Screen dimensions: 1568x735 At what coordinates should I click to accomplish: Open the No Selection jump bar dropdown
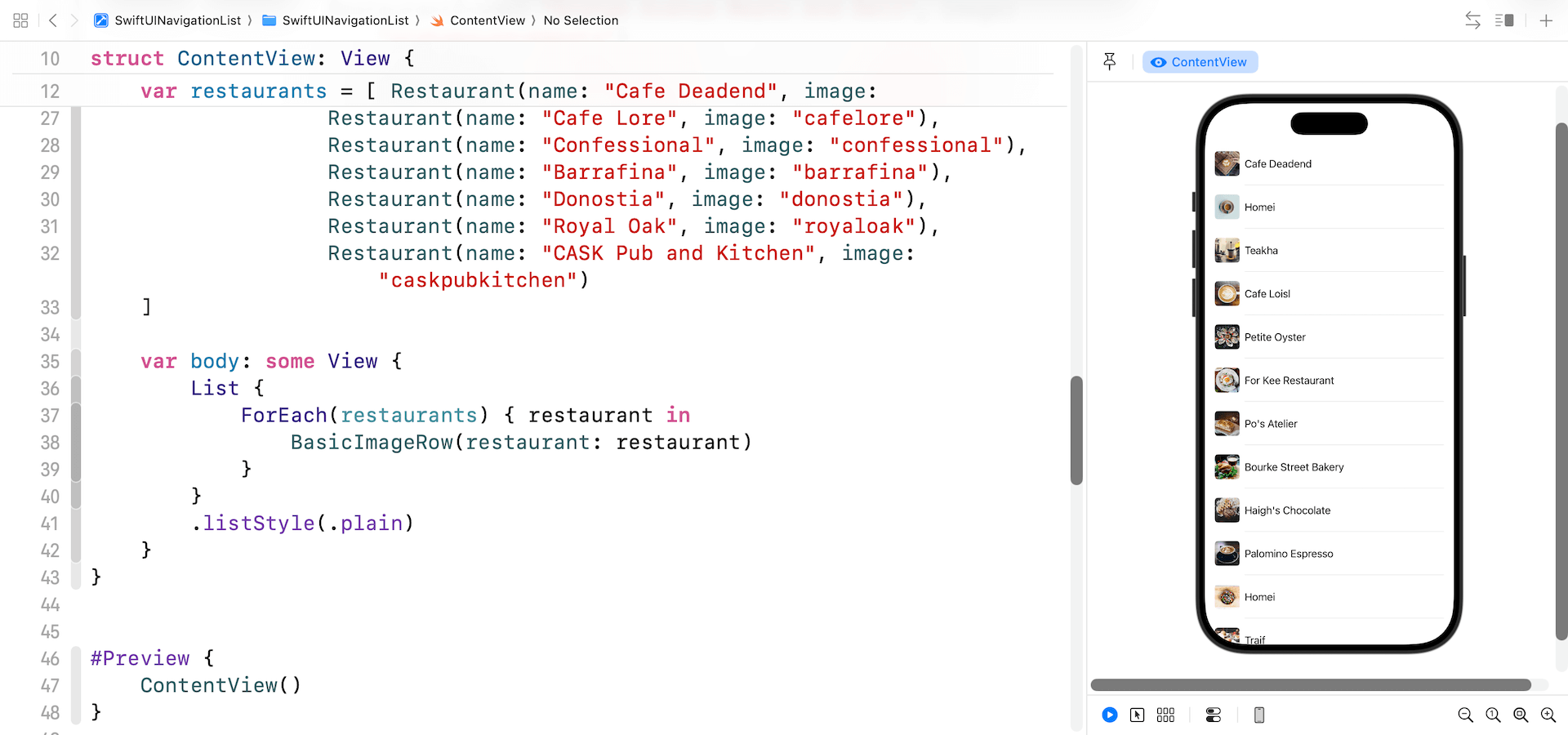pos(581,20)
